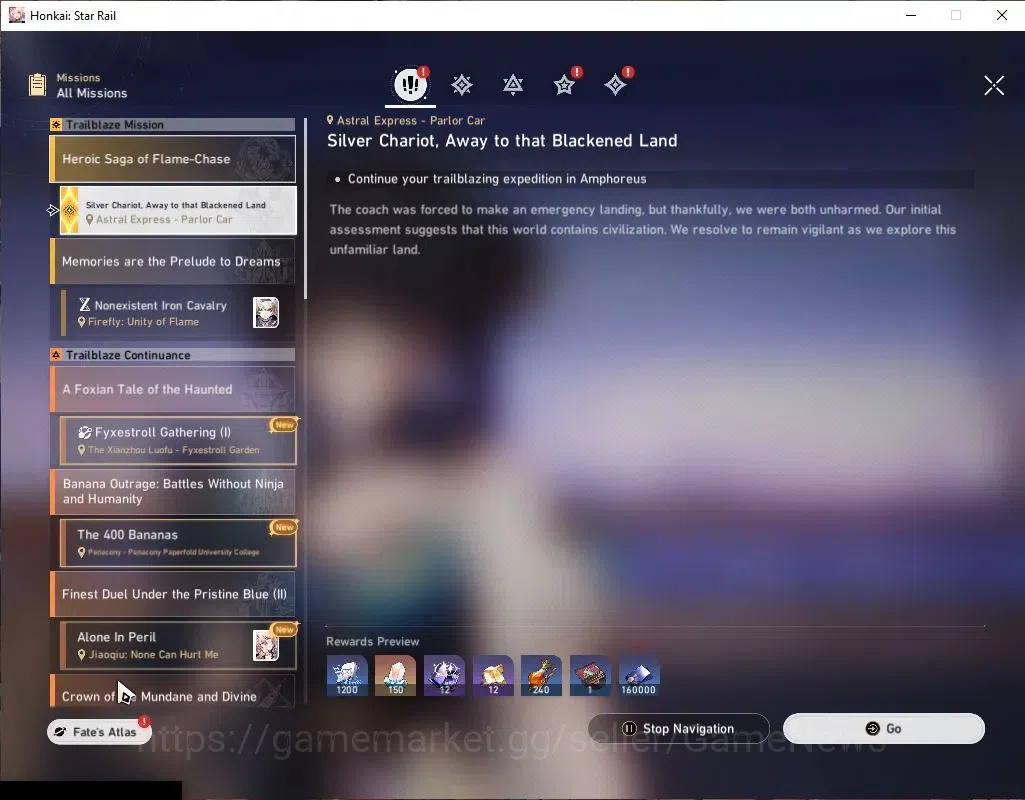
Task: Open Memories are the Prelude to Dreams
Action: pos(173,261)
